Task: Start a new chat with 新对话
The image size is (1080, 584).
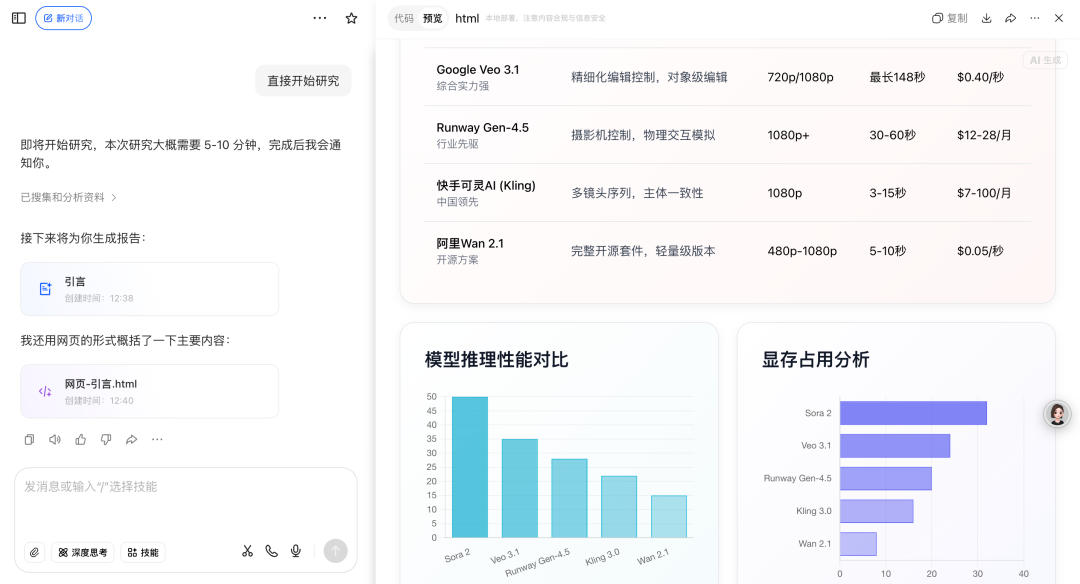Action: (x=63, y=18)
